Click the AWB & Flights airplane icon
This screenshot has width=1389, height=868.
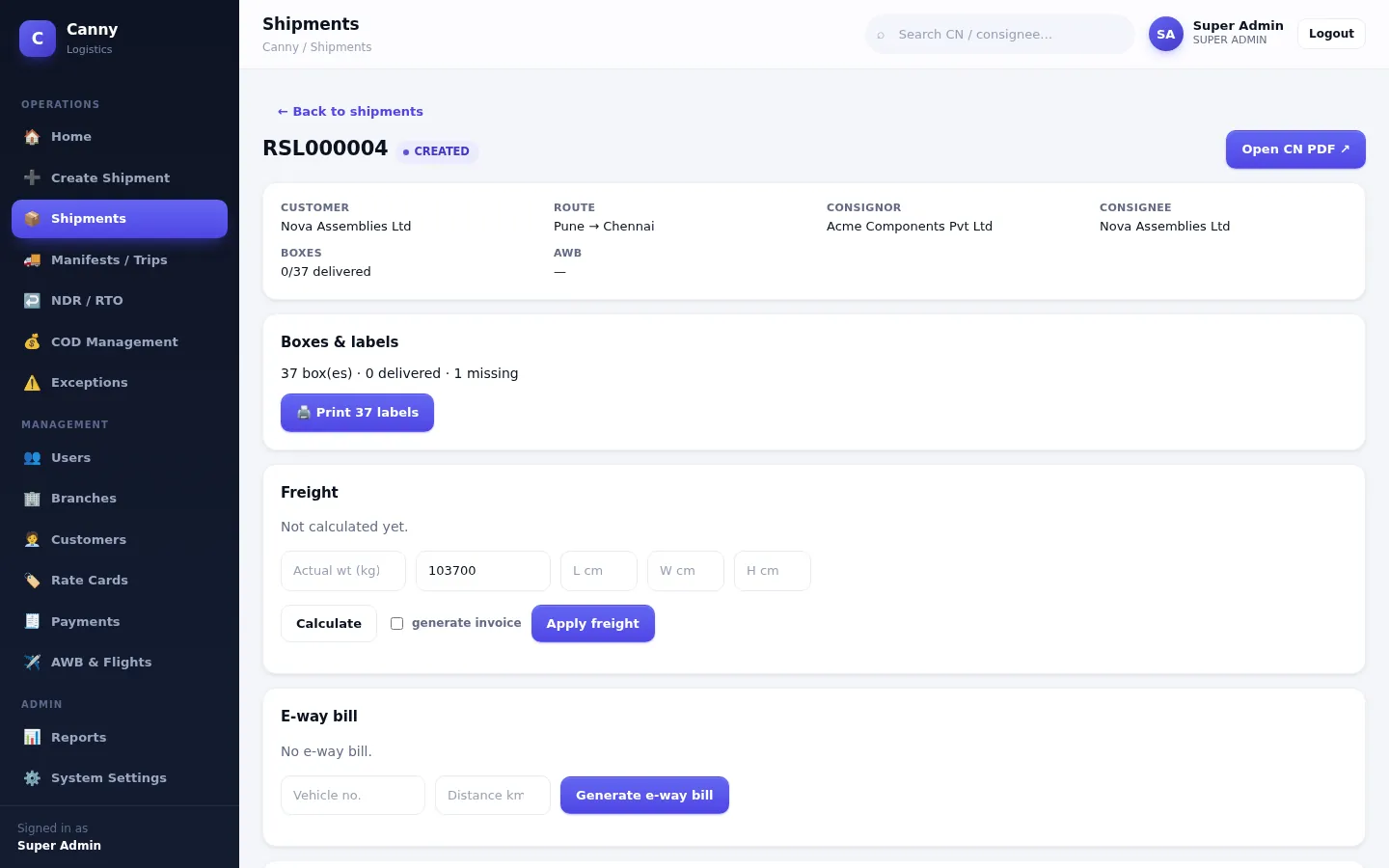(x=32, y=663)
